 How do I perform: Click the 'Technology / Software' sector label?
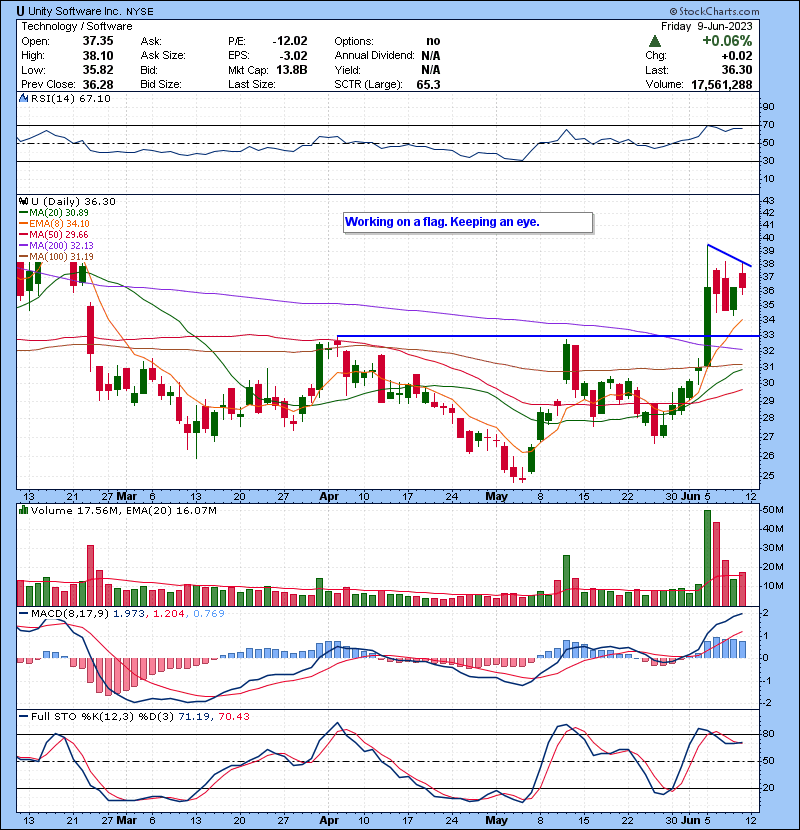tap(77, 26)
